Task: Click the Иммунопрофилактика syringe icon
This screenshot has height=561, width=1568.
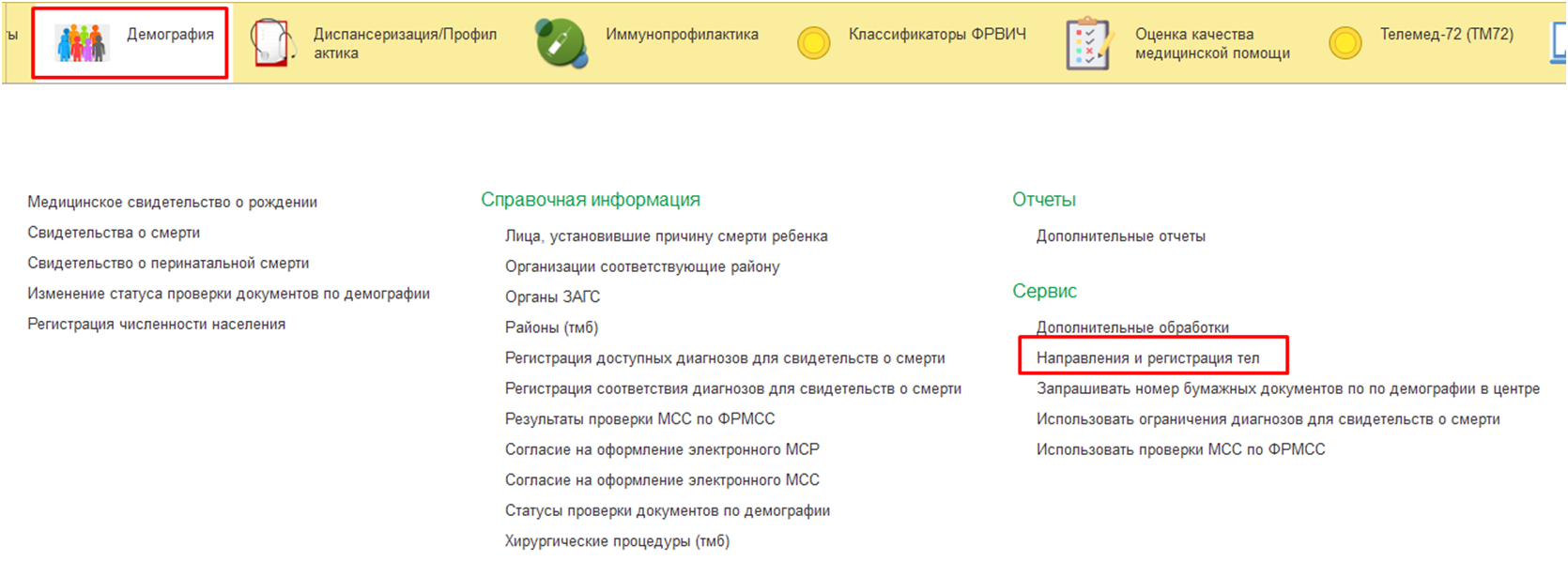Action: point(561,43)
